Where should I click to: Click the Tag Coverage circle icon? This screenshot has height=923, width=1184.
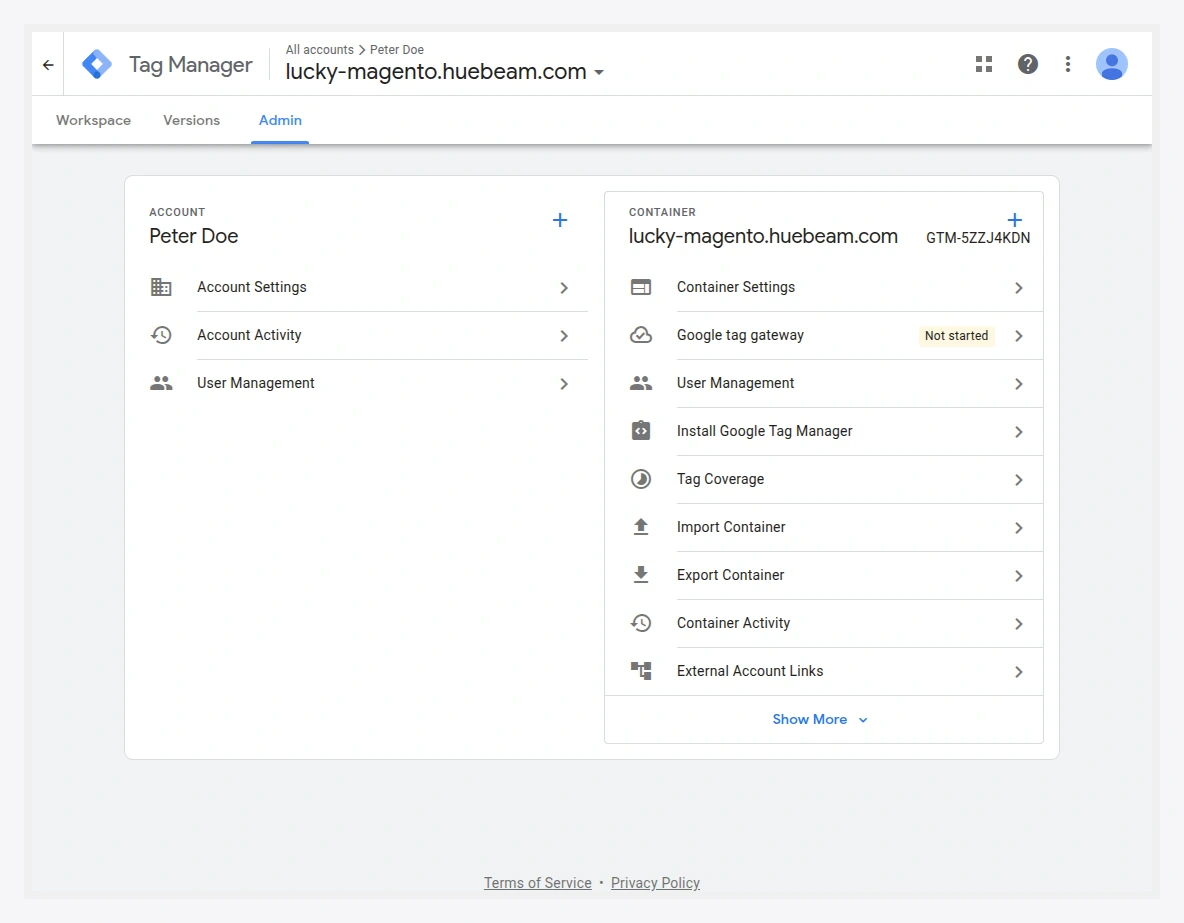coord(640,479)
